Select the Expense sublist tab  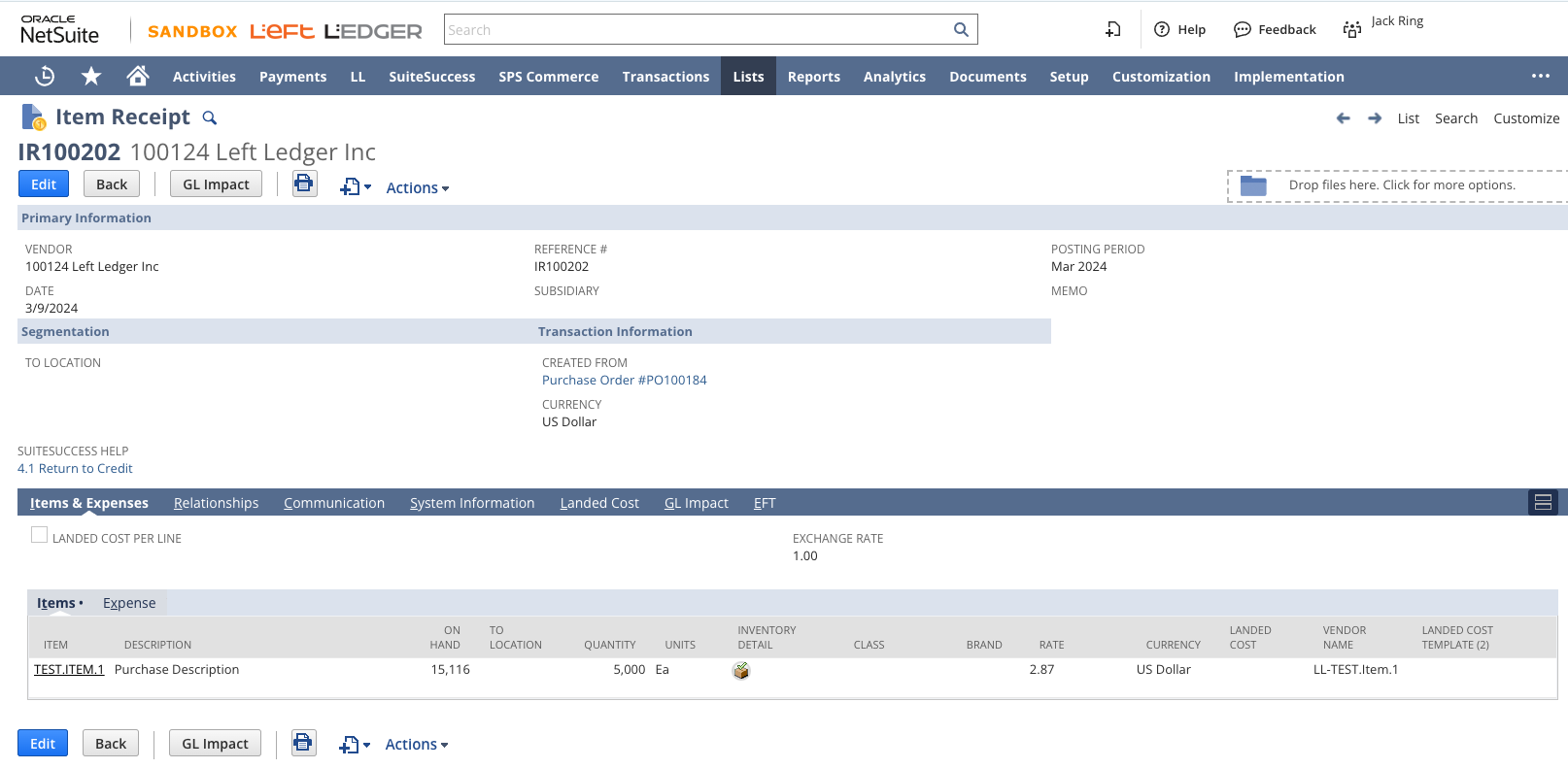click(x=129, y=602)
